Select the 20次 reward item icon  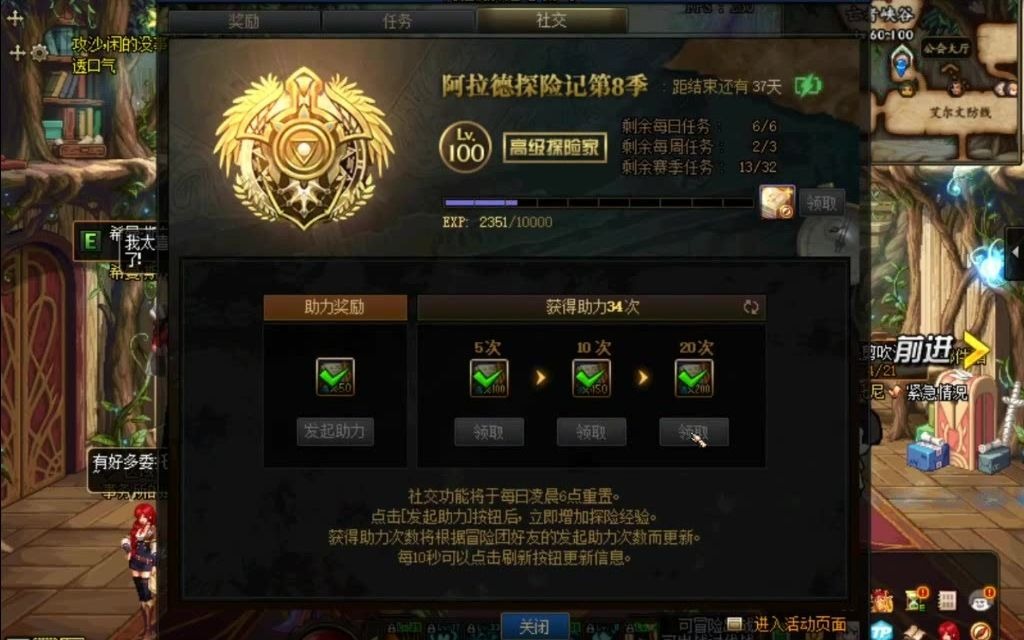[x=694, y=377]
